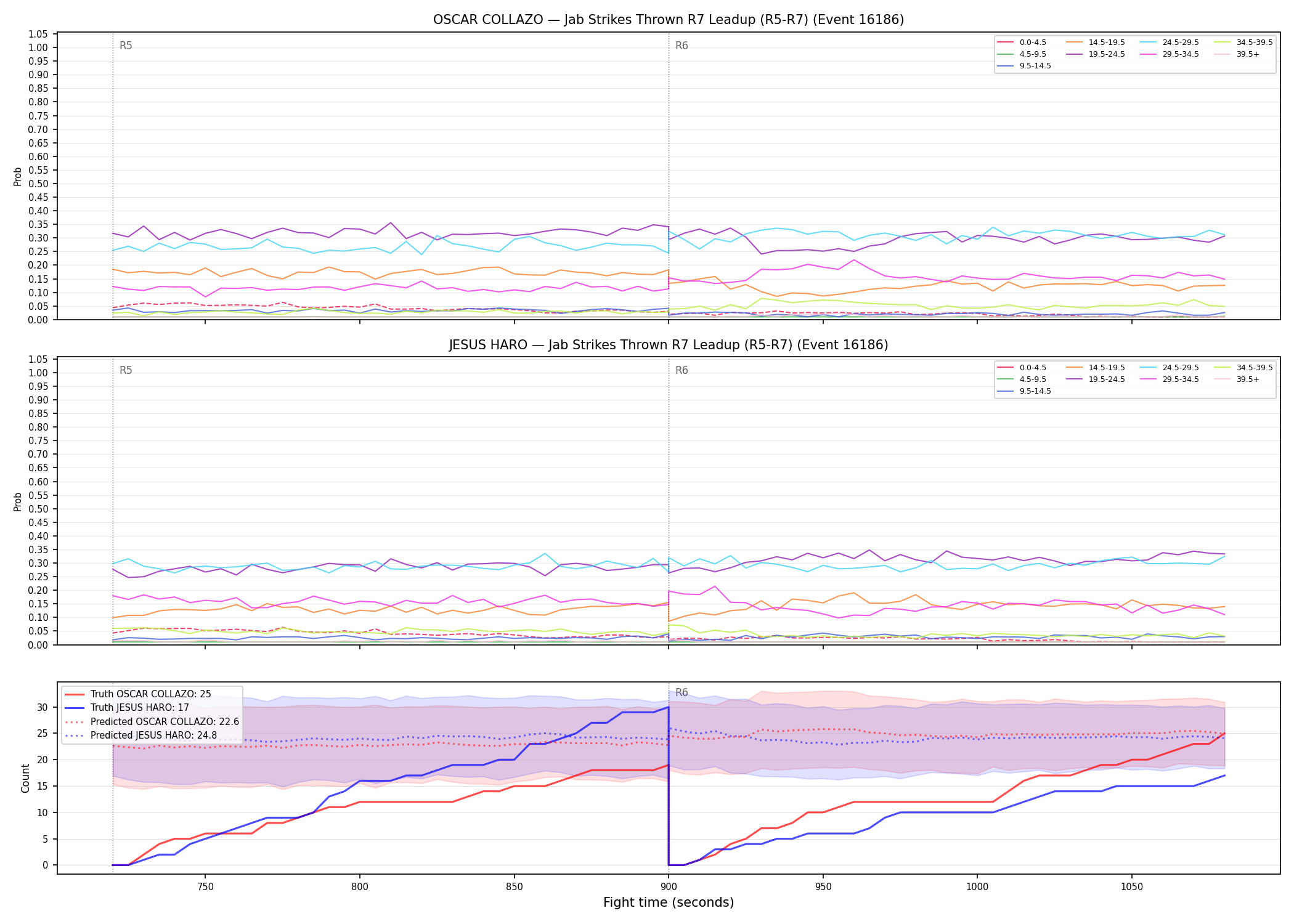Select the 4.5-9.5 legend entry in Collazo chart
This screenshot has width=1294, height=924.
click(x=1022, y=54)
